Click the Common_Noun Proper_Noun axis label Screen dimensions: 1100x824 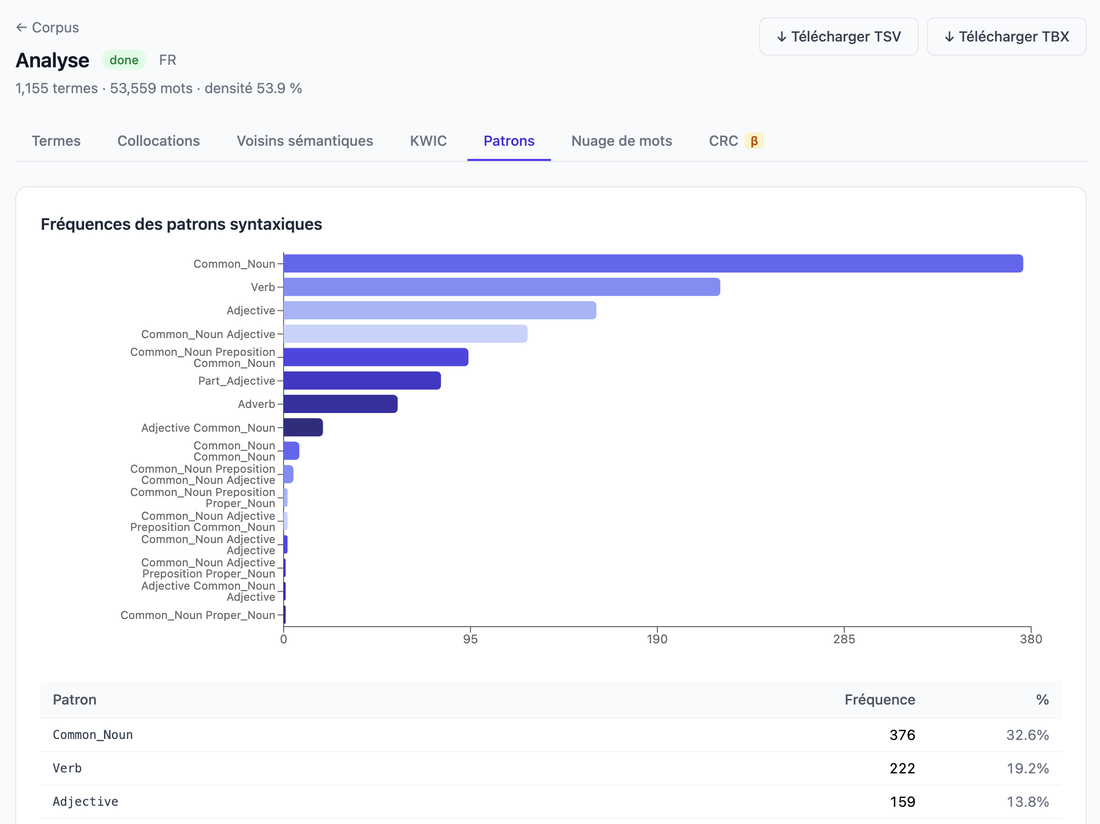tap(198, 615)
